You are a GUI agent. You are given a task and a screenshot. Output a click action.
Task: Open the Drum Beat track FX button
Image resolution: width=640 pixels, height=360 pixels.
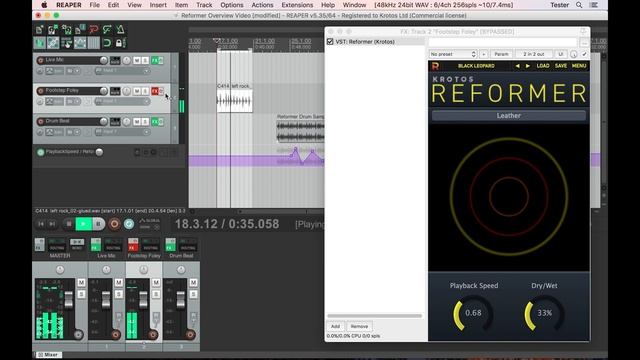click(x=155, y=122)
